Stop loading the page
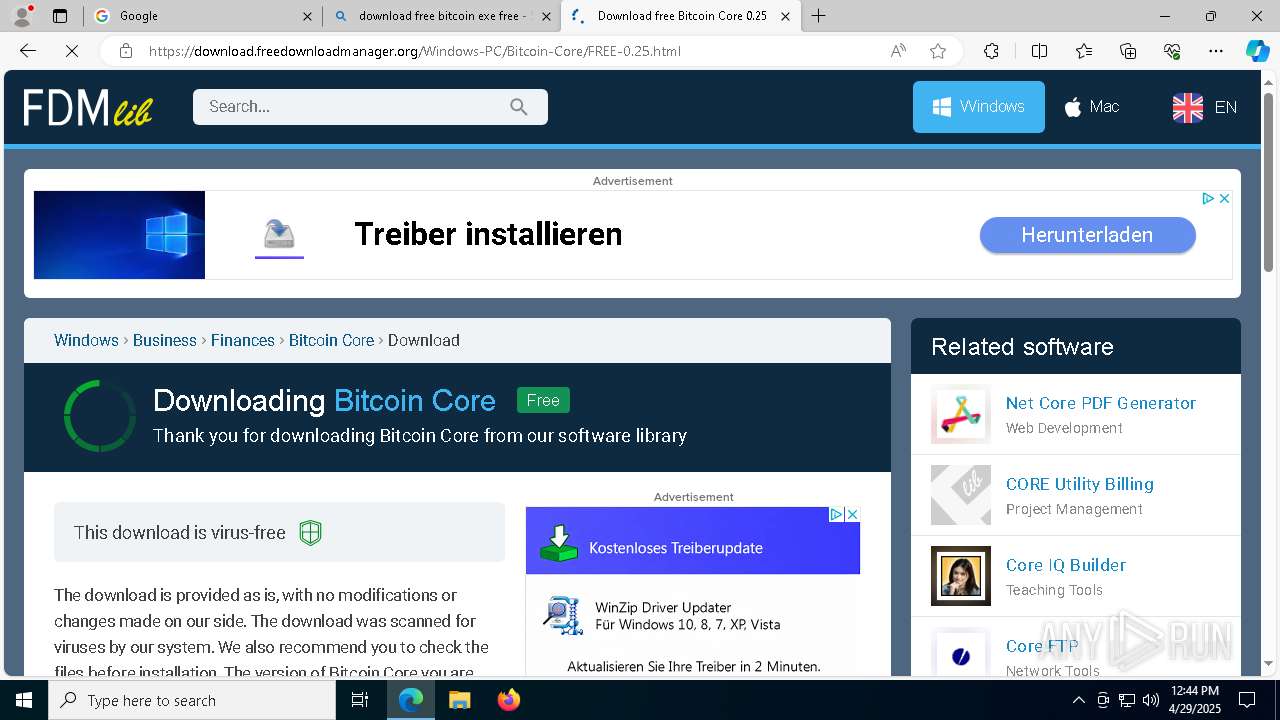This screenshot has height=720, width=1280. tap(72, 51)
